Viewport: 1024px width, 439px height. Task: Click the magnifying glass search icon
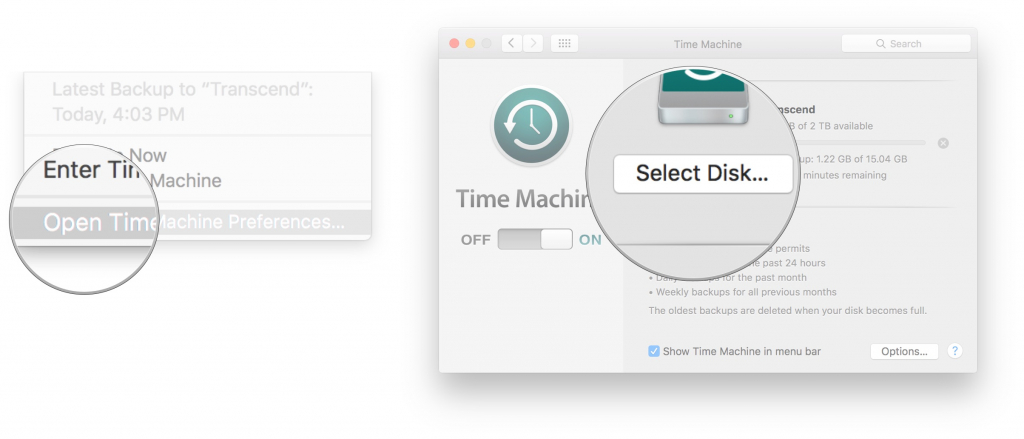(x=880, y=44)
